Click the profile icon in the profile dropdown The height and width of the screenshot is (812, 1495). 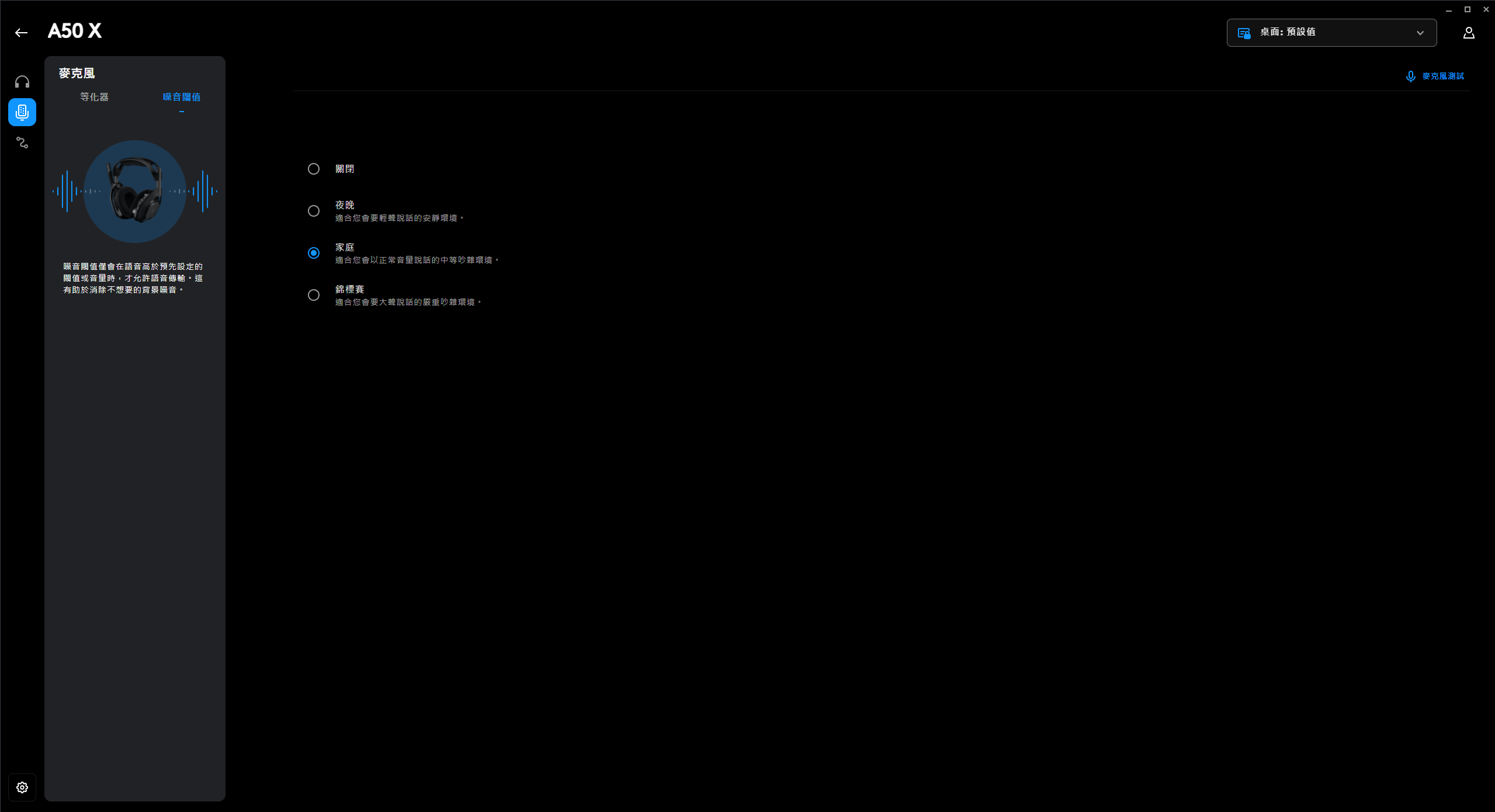[1244, 33]
